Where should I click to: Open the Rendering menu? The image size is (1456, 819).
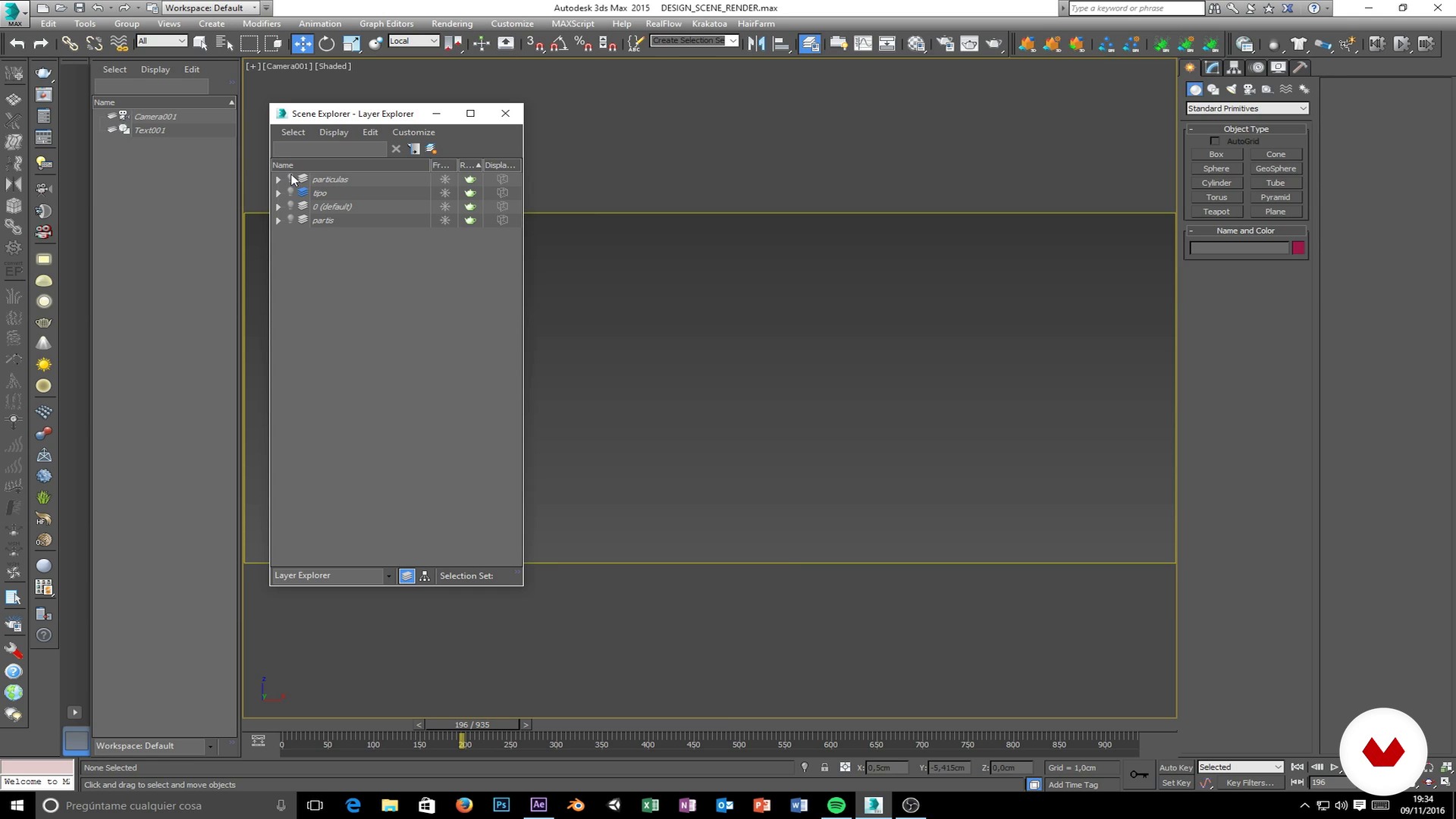pyautogui.click(x=451, y=24)
